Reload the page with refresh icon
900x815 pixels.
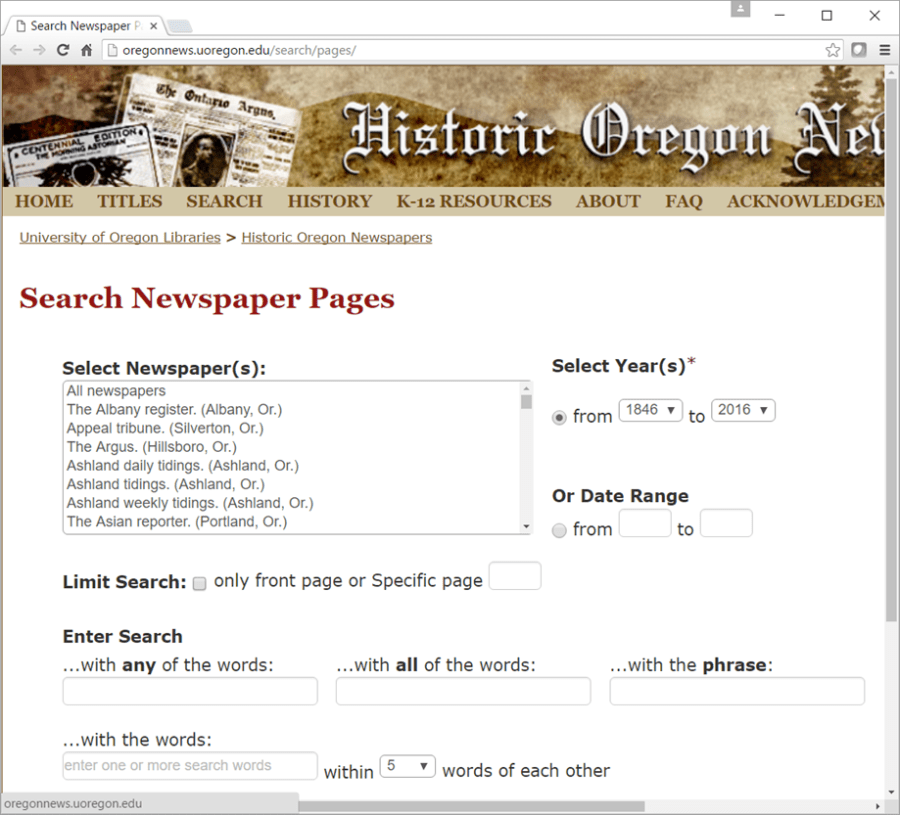(63, 50)
